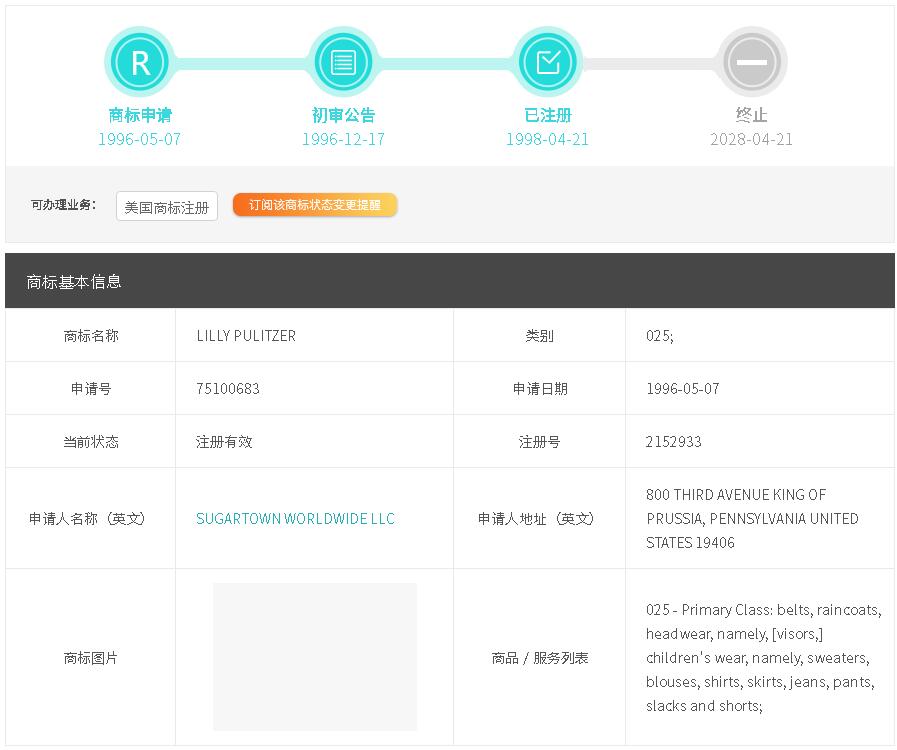897x750 pixels.
Task: Click the 初审公告 document list icon
Action: 343,62
